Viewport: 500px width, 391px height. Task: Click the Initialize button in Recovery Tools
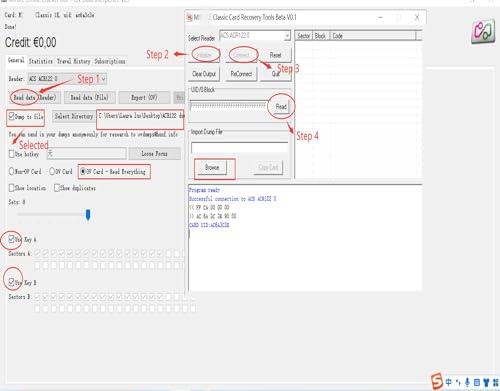click(204, 55)
